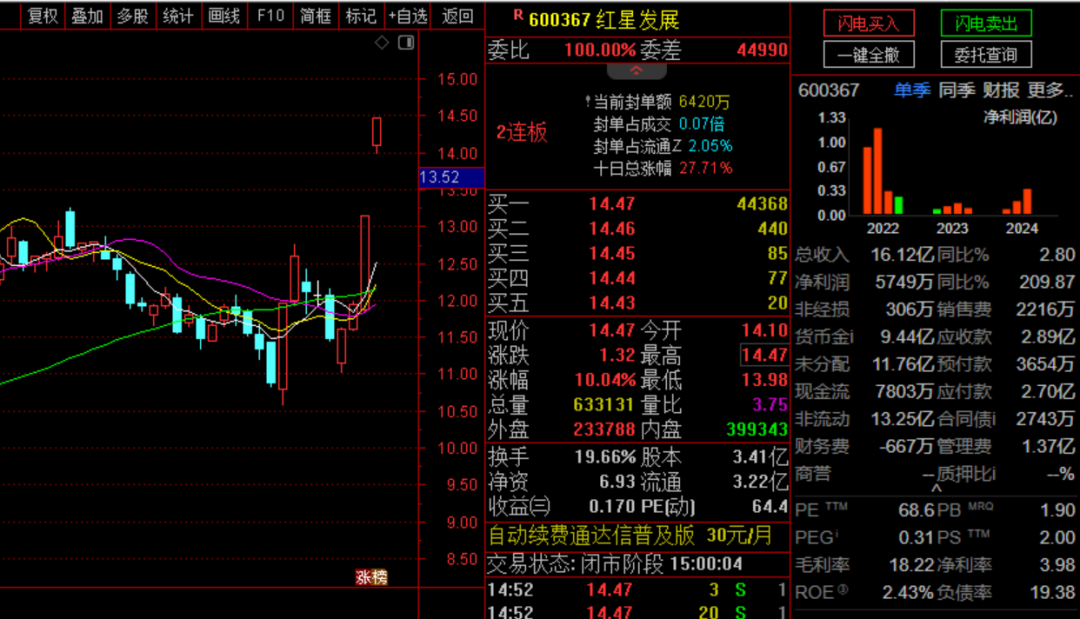Select 多股 multi-stock view
Screen dimensions: 1080x619
point(132,16)
